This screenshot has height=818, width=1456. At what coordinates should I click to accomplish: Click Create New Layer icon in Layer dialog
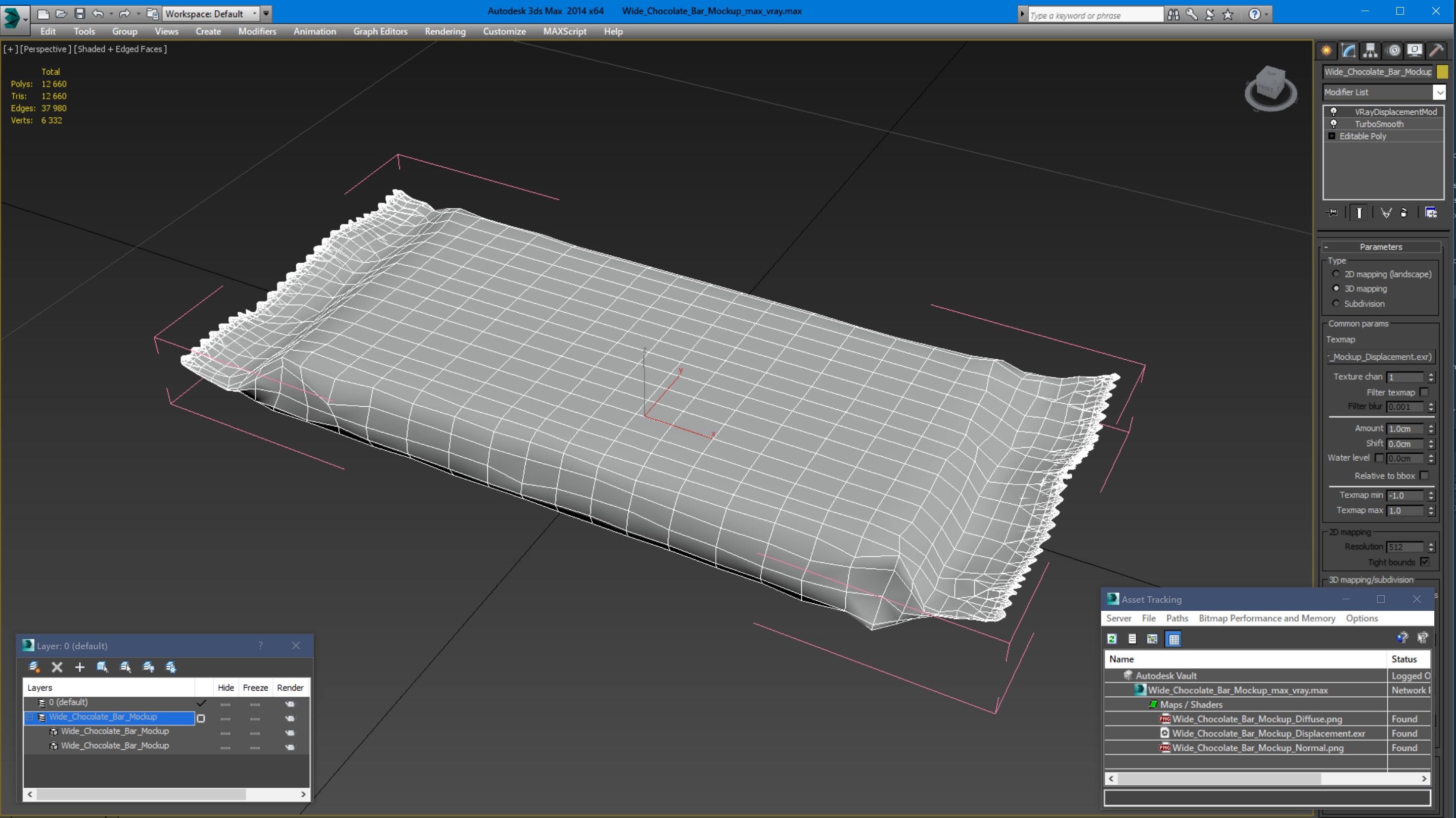34,667
